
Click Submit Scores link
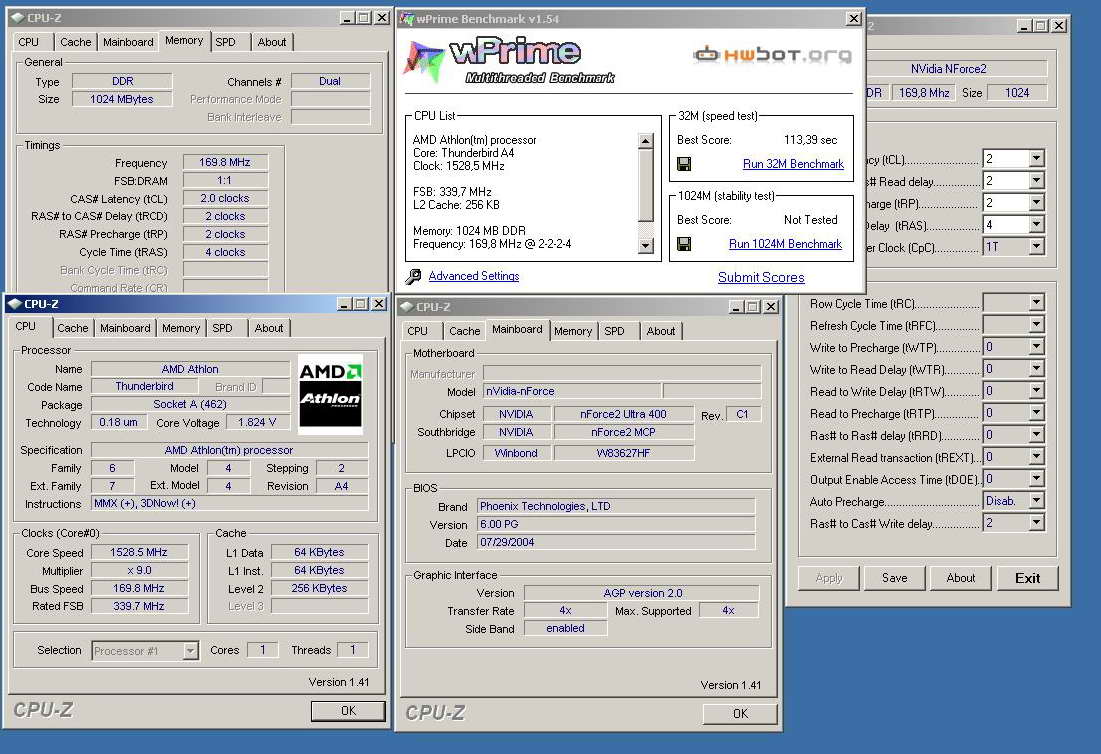[761, 277]
